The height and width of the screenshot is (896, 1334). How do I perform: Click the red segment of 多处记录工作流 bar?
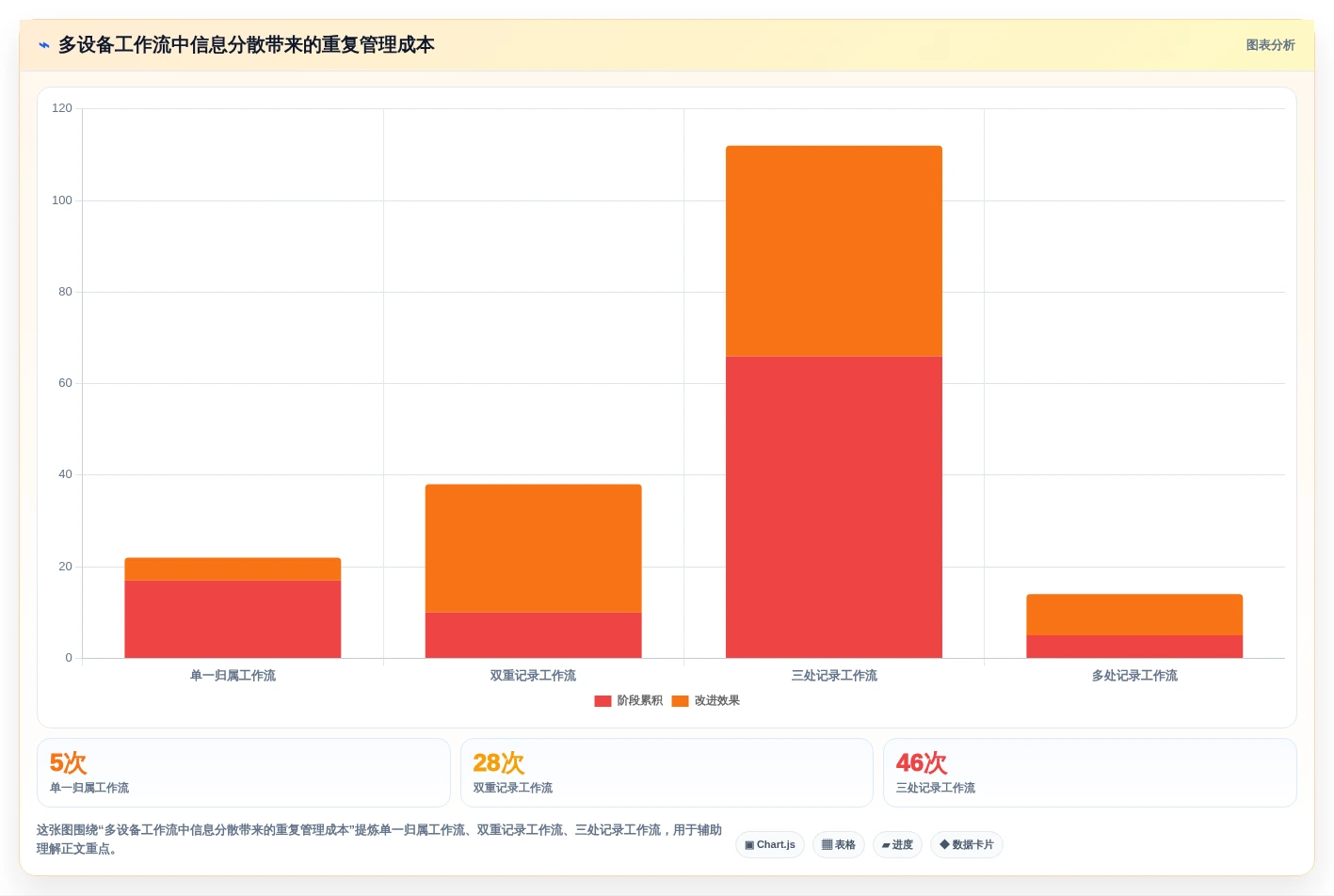pos(1134,647)
